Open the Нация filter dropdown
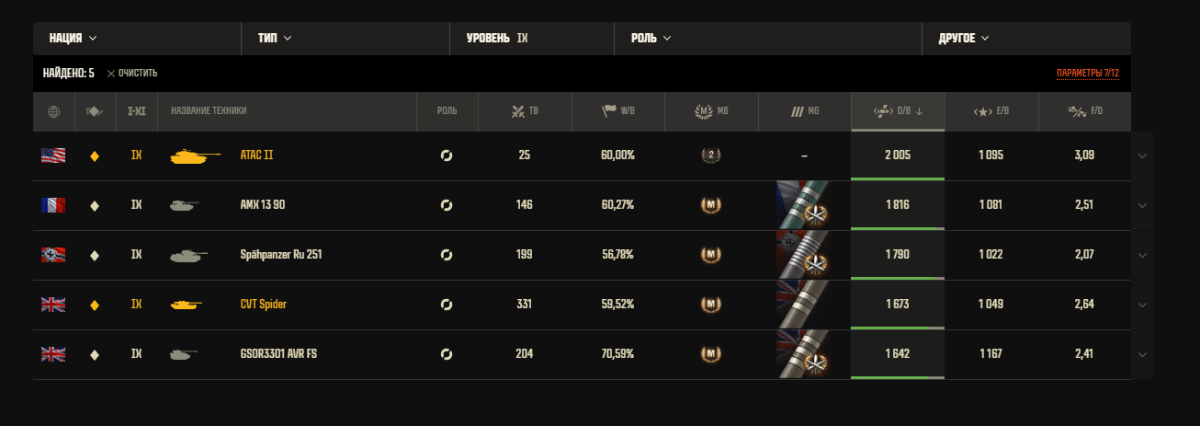The width and height of the screenshot is (1200, 426). [72, 38]
